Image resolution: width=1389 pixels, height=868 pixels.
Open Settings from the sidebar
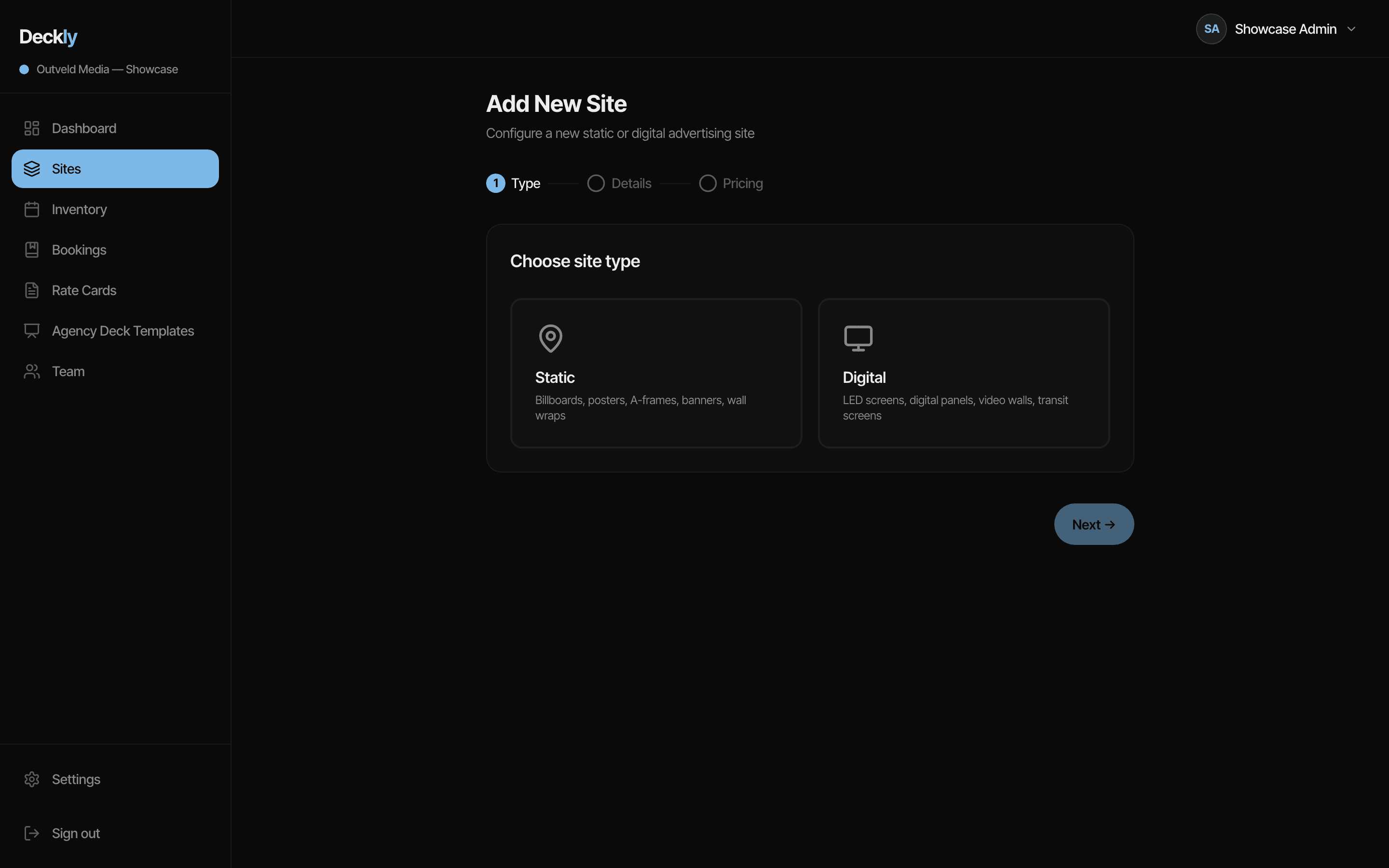click(115, 779)
